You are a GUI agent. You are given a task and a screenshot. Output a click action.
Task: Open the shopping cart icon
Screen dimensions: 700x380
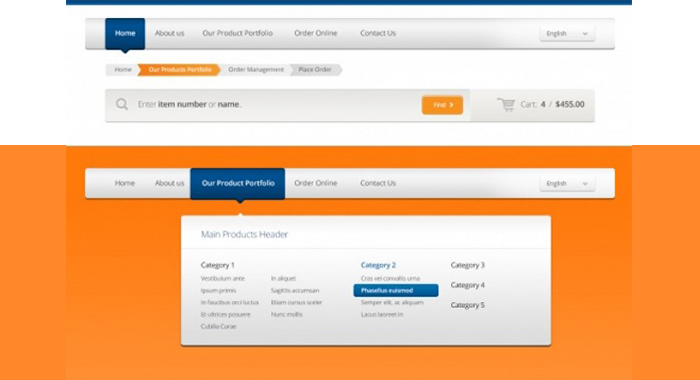click(x=506, y=104)
